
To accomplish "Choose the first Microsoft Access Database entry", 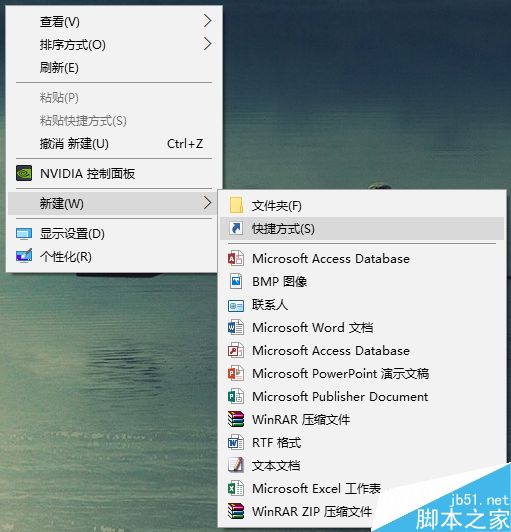I will 362,259.
